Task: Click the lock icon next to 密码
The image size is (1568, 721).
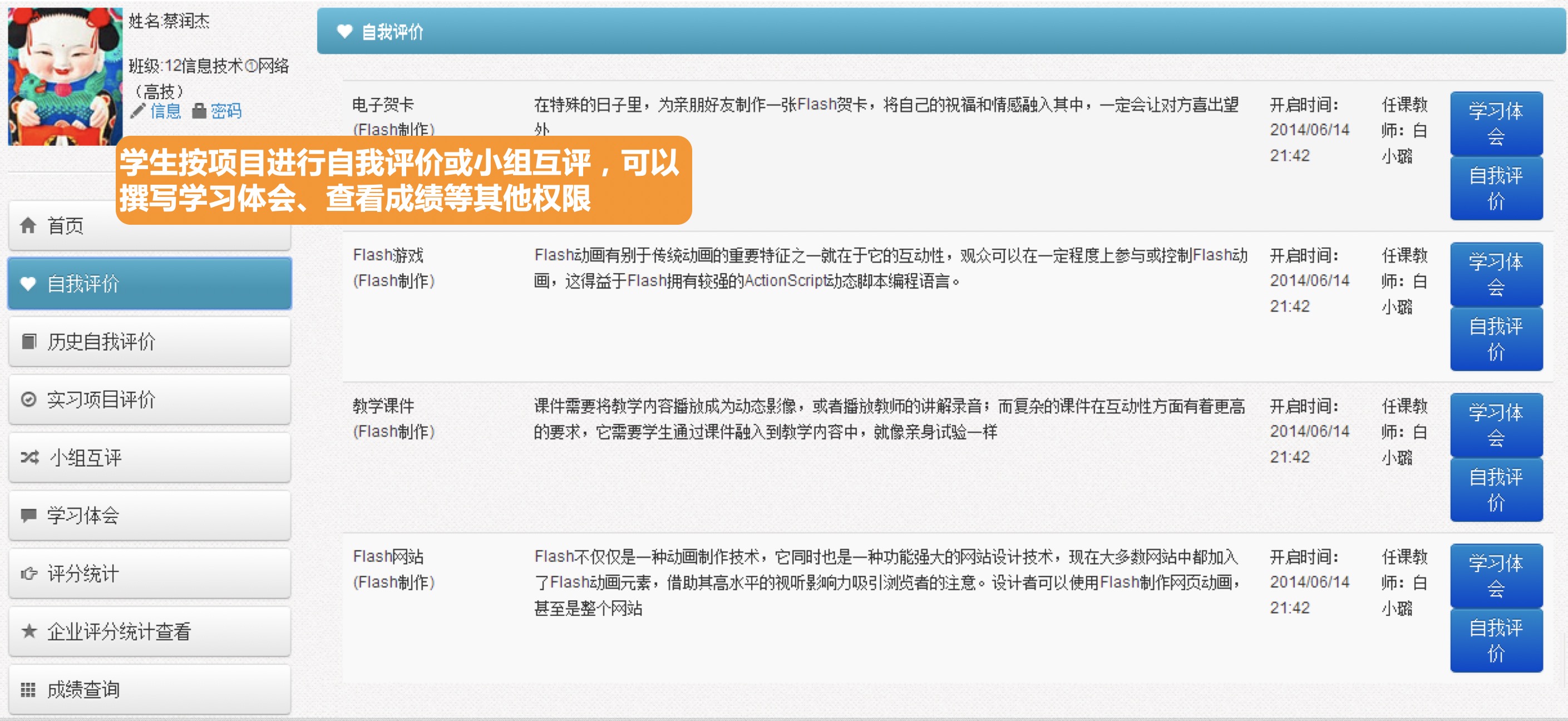Action: click(x=199, y=111)
